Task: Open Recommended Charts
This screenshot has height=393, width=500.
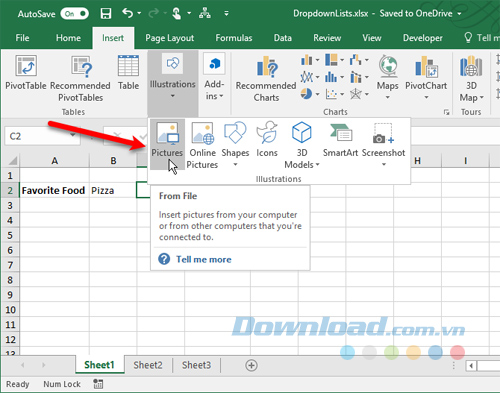Action: [266, 79]
